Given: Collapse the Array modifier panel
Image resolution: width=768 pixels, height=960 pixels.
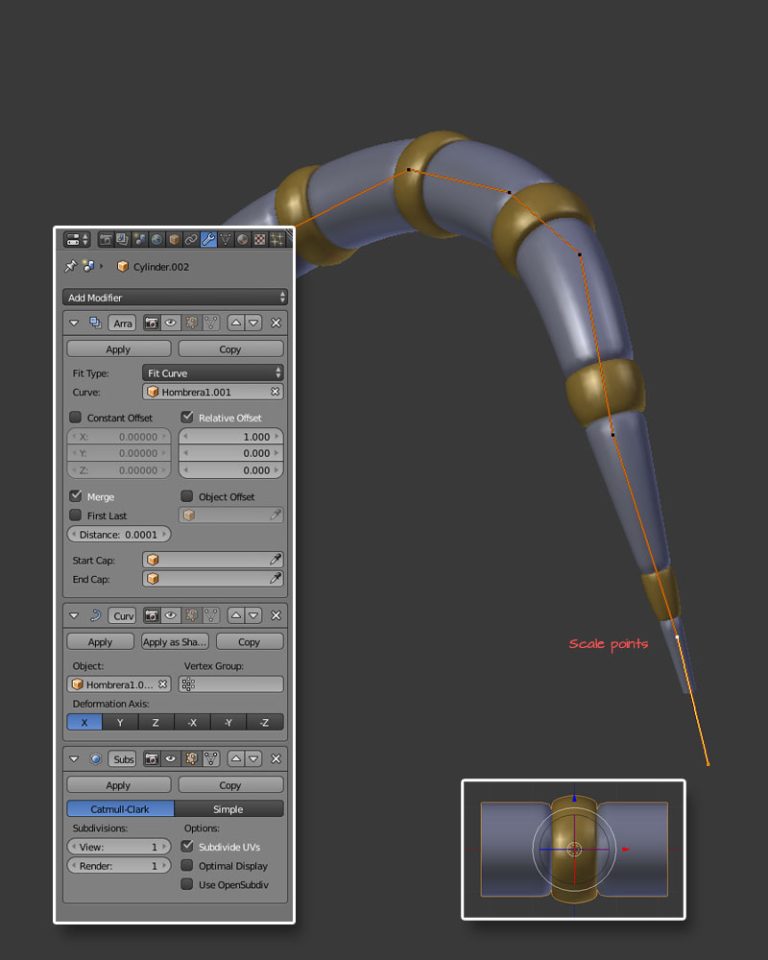Looking at the screenshot, I should pyautogui.click(x=74, y=323).
